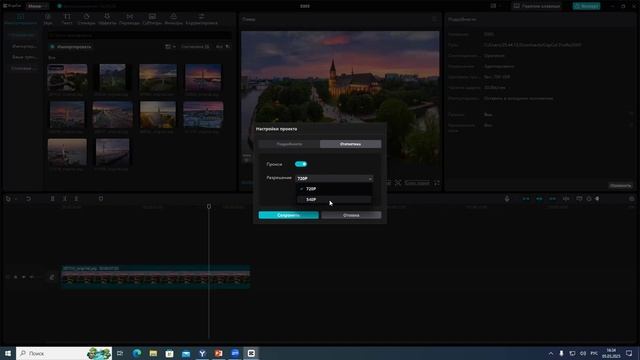The image size is (640, 360).
Task: Open the Adjustment (Корректировка) tab
Action: (x=202, y=19)
